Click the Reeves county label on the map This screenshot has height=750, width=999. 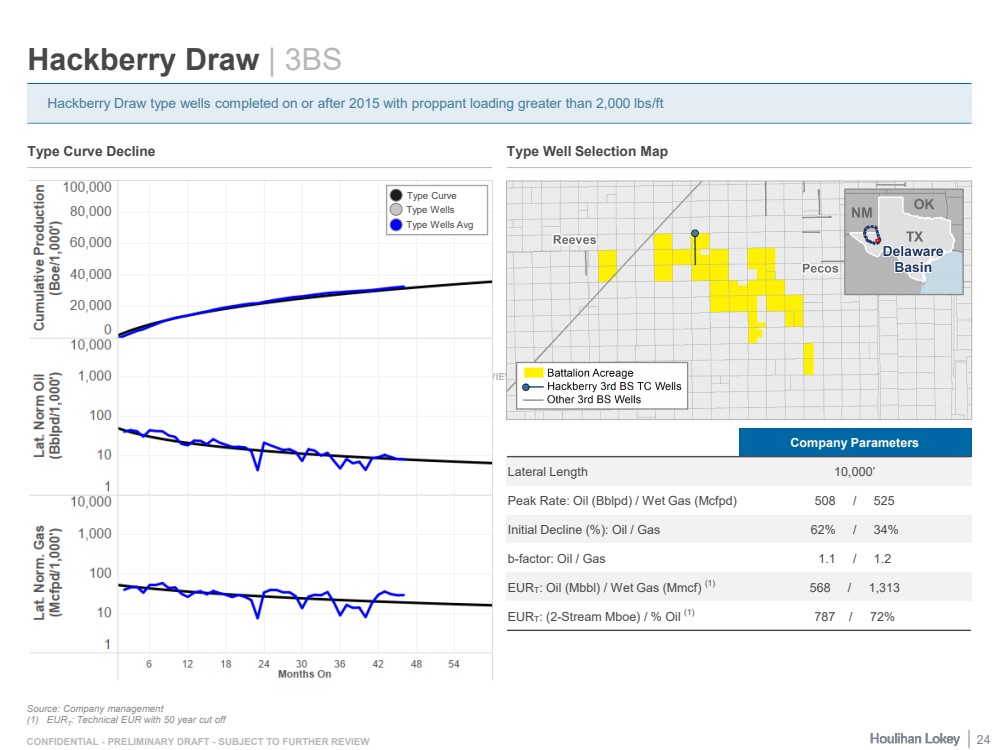point(574,240)
